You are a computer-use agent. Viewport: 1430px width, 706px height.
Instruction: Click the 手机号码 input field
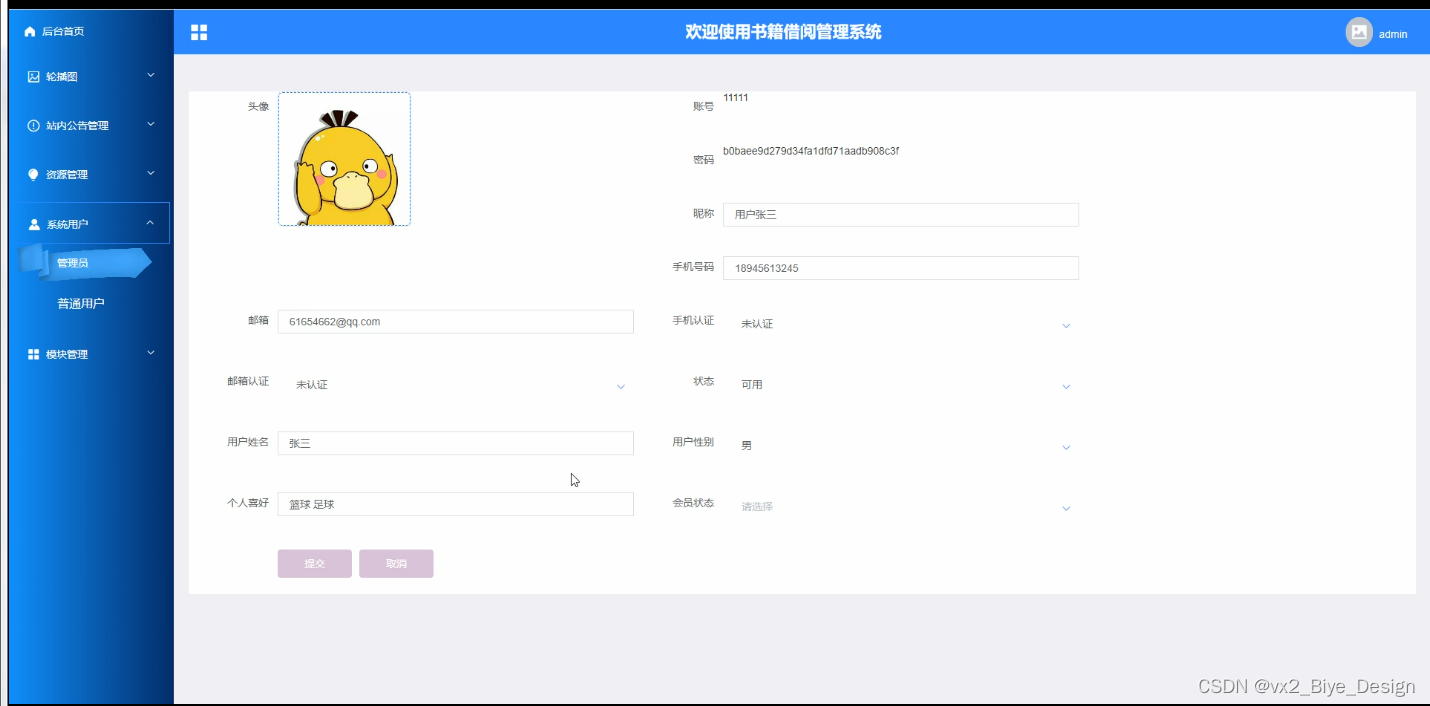901,268
